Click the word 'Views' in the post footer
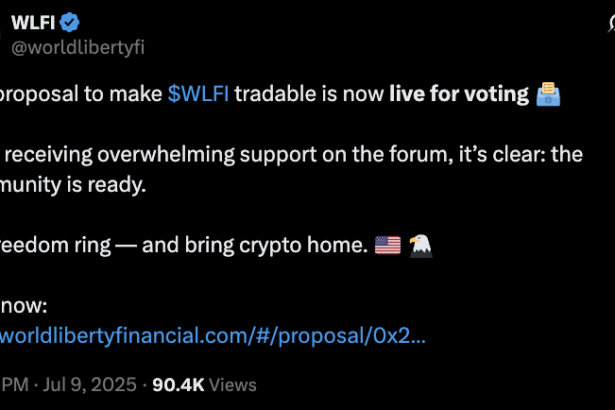Image resolution: width=615 pixels, height=410 pixels. click(234, 384)
